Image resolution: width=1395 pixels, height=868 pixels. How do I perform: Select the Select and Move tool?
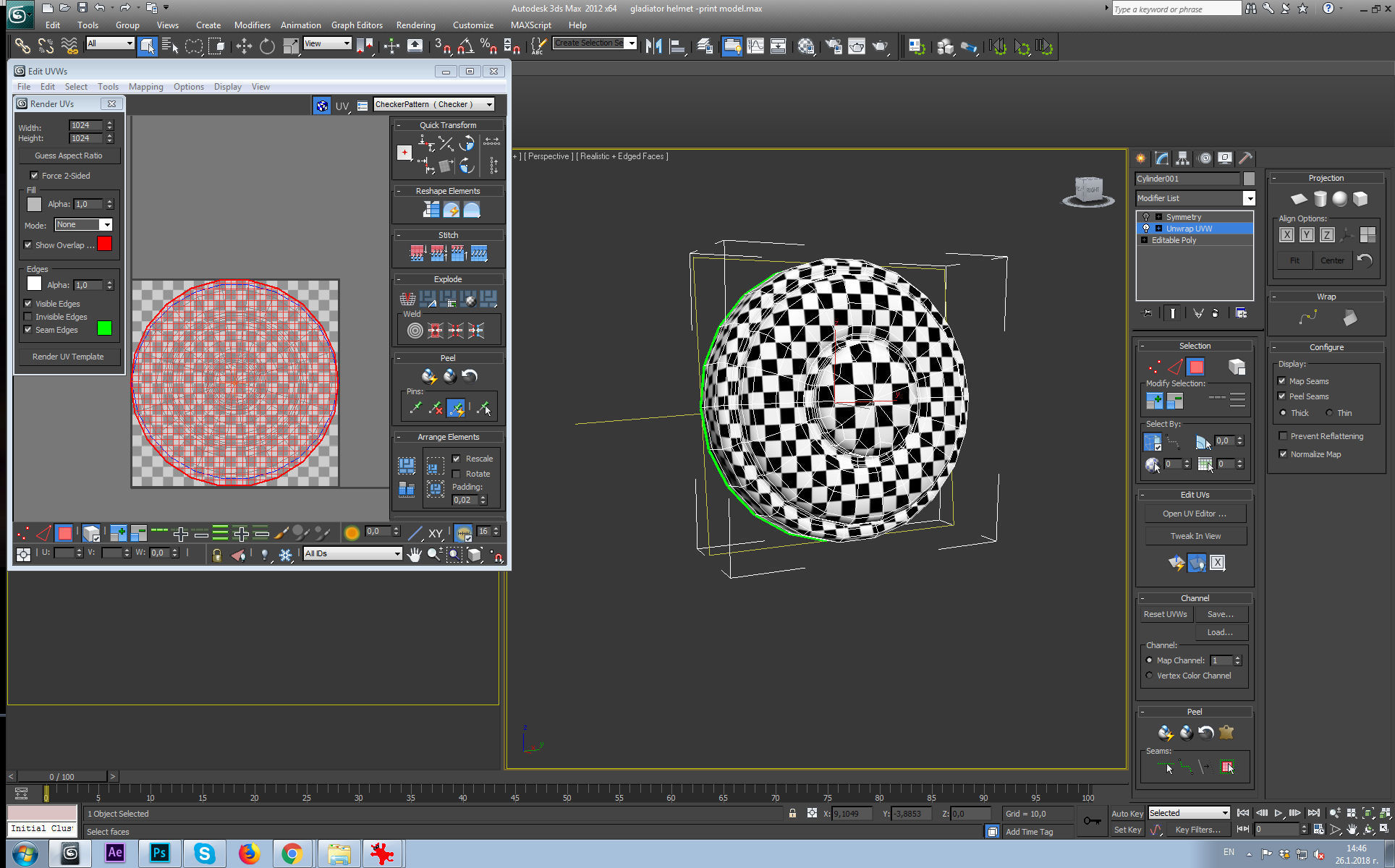(x=244, y=47)
